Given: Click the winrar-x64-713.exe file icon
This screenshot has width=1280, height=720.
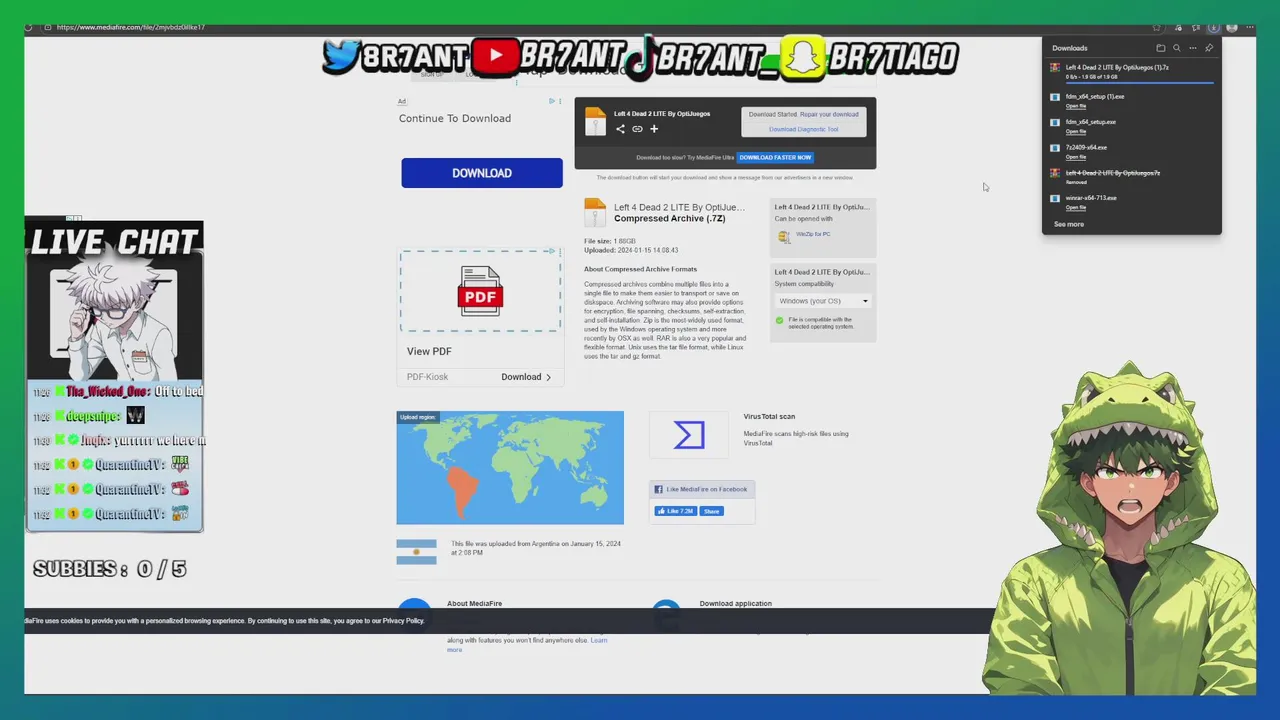Looking at the screenshot, I should coord(1055,198).
